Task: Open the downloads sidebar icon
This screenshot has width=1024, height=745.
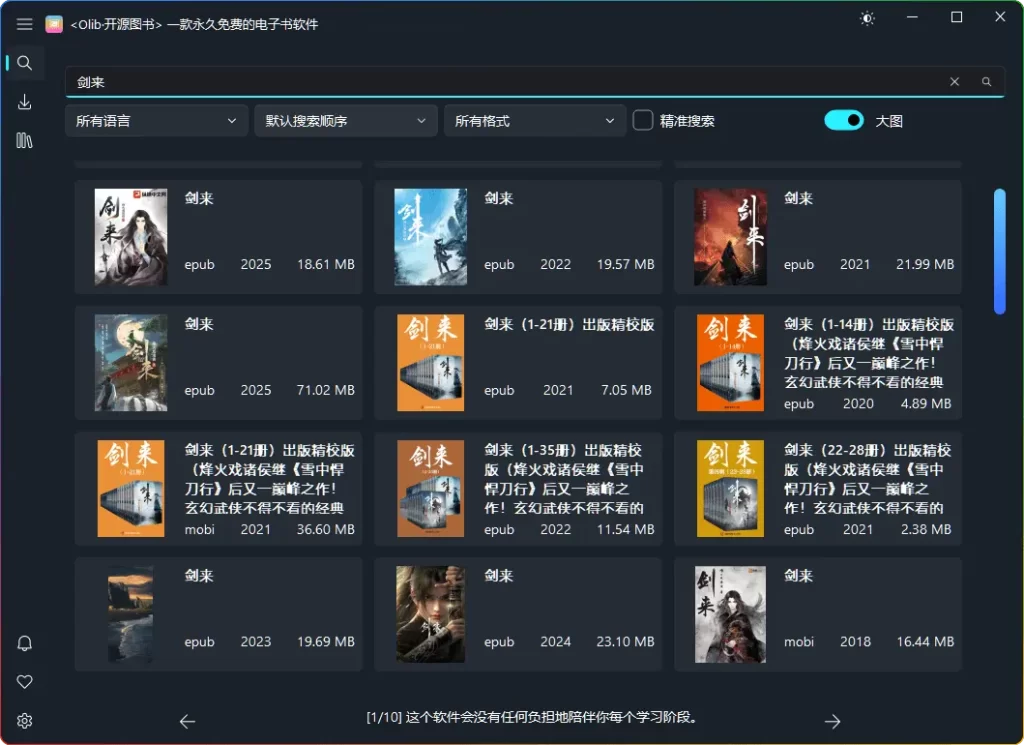Action: pyautogui.click(x=25, y=102)
